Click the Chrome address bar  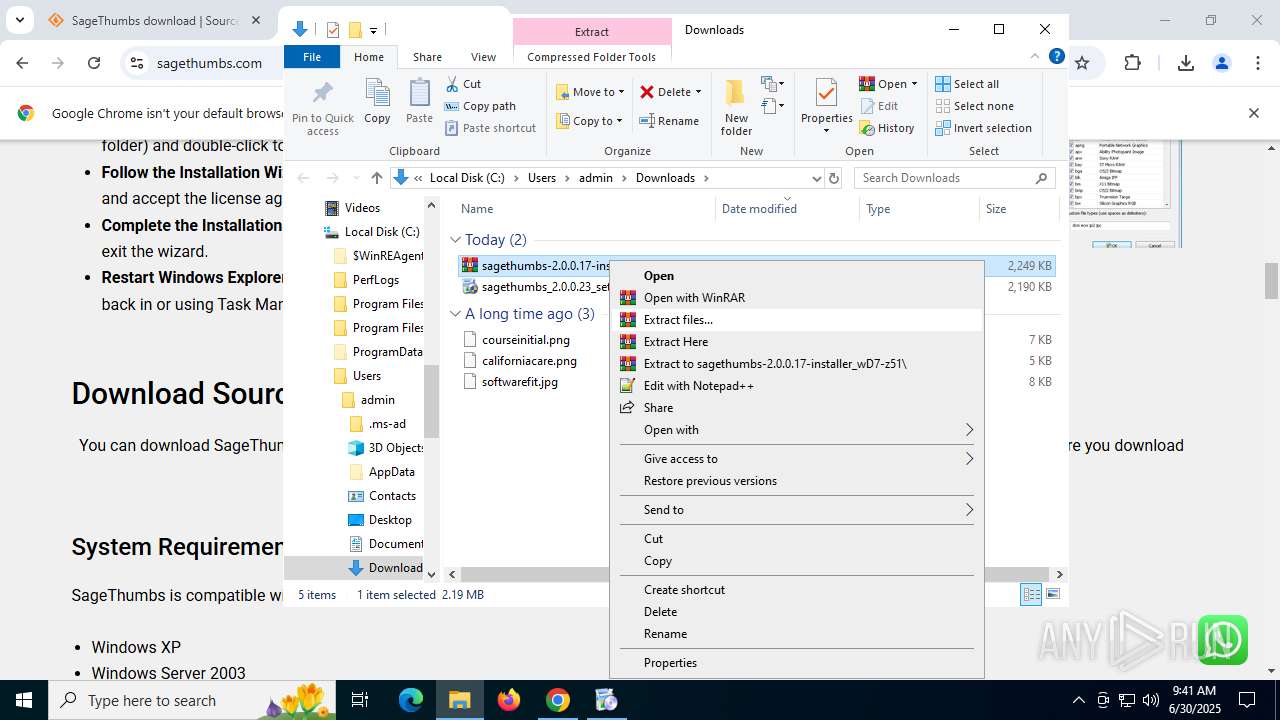pos(208,63)
